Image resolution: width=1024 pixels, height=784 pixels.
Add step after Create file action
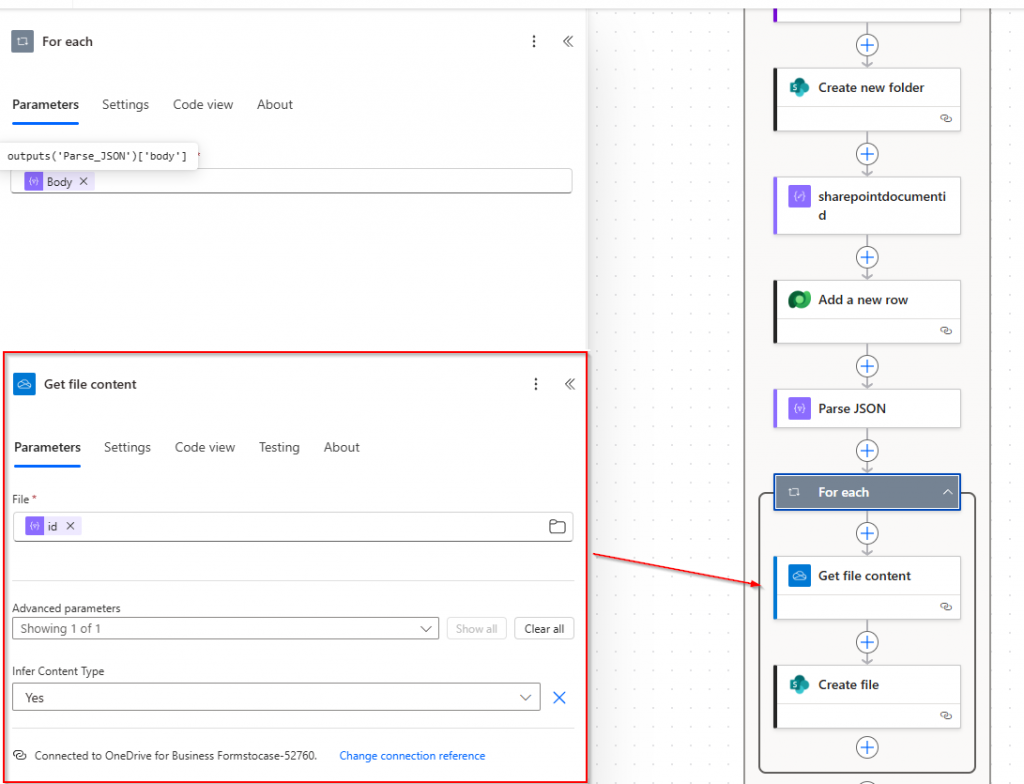(867, 747)
